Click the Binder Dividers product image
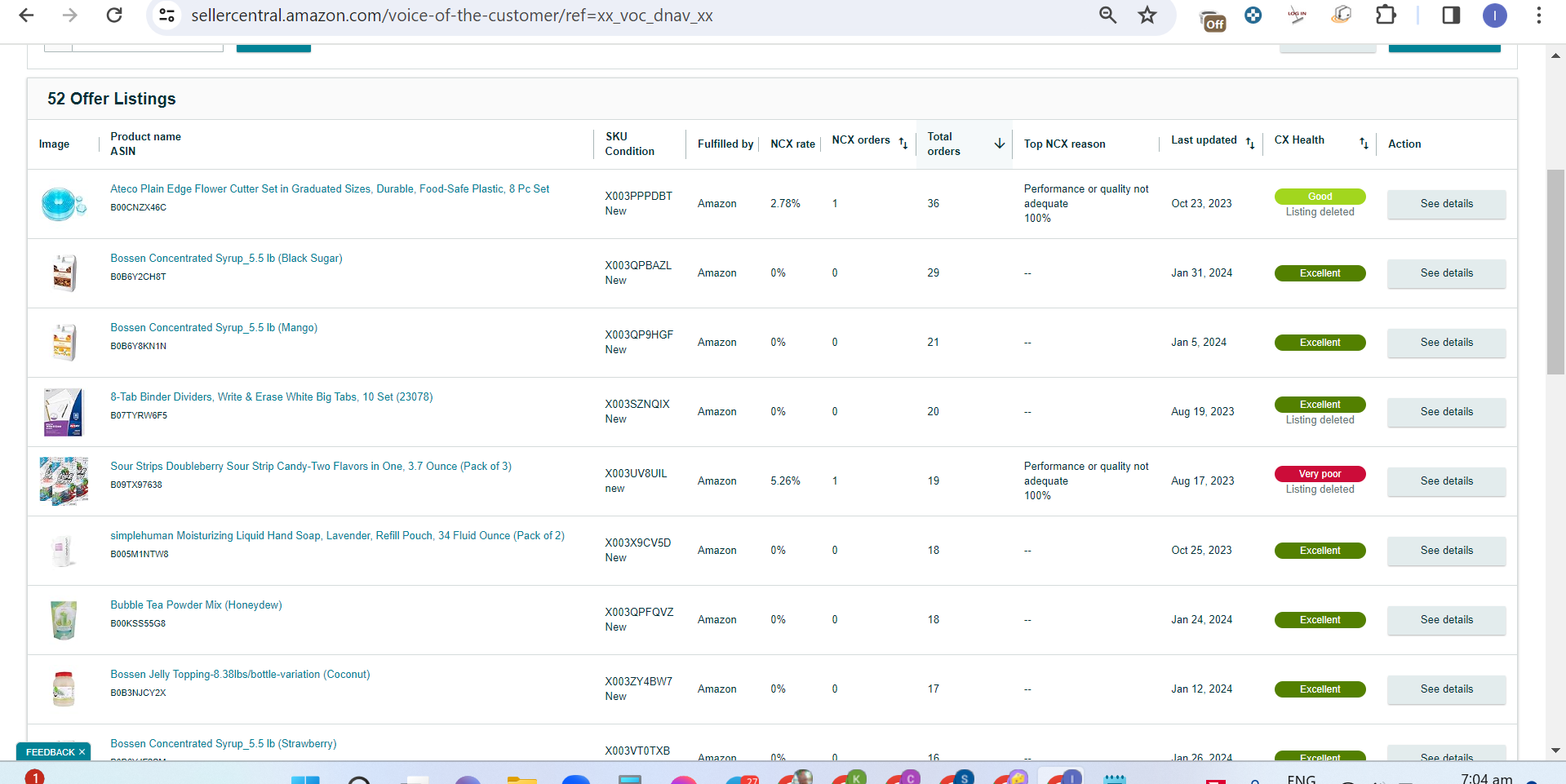The width and height of the screenshot is (1566, 784). (x=64, y=412)
